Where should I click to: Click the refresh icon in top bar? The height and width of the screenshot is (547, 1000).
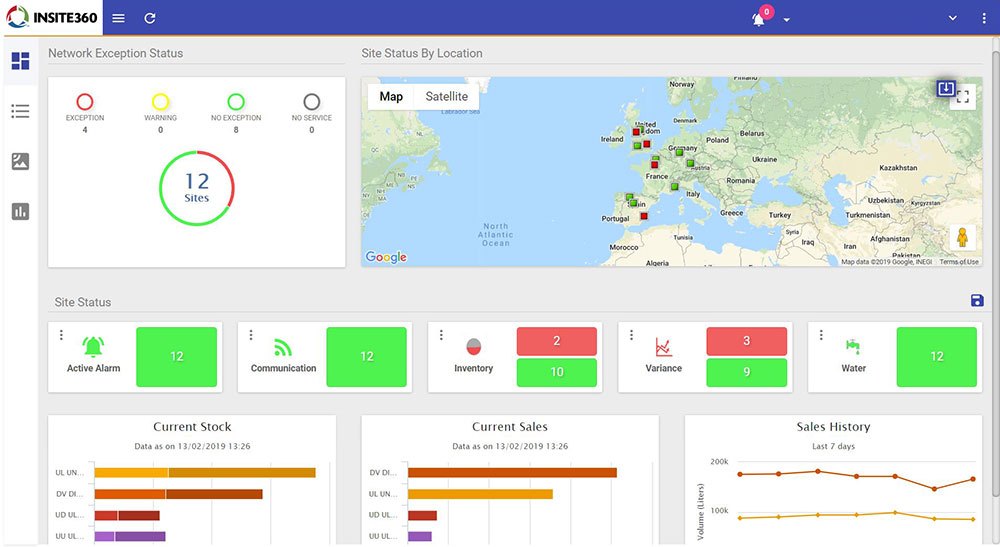tap(150, 18)
